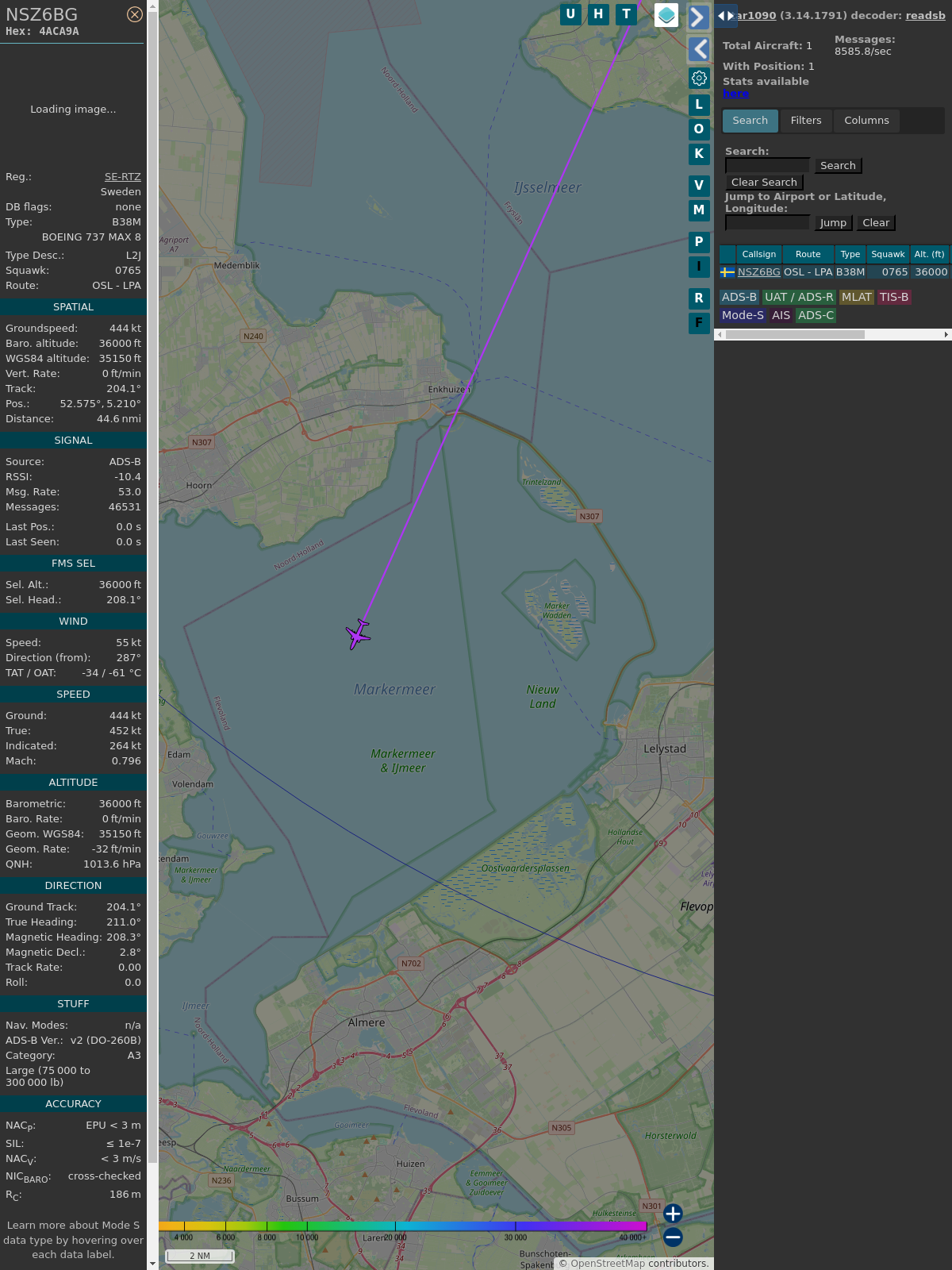This screenshot has width=952, height=1270.
Task: Click the NSZ6BG panel title
Action: coord(42,14)
